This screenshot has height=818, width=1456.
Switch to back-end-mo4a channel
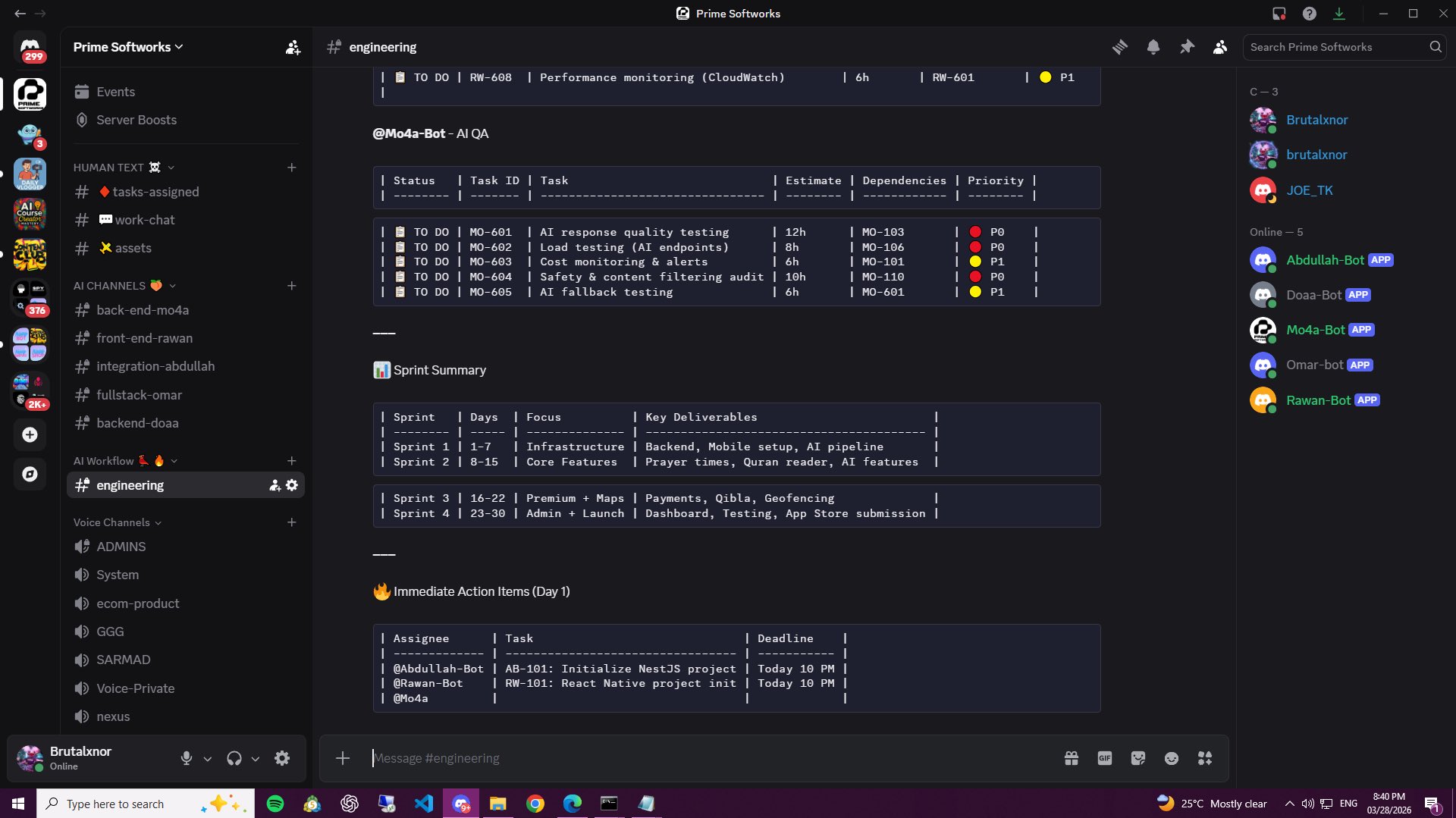point(143,310)
